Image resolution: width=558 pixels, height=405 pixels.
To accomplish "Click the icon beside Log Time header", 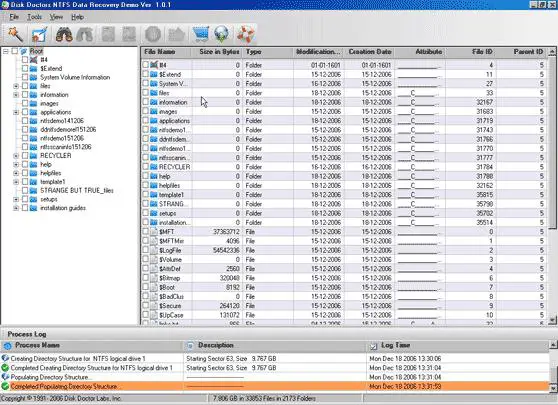I will click(x=373, y=345).
